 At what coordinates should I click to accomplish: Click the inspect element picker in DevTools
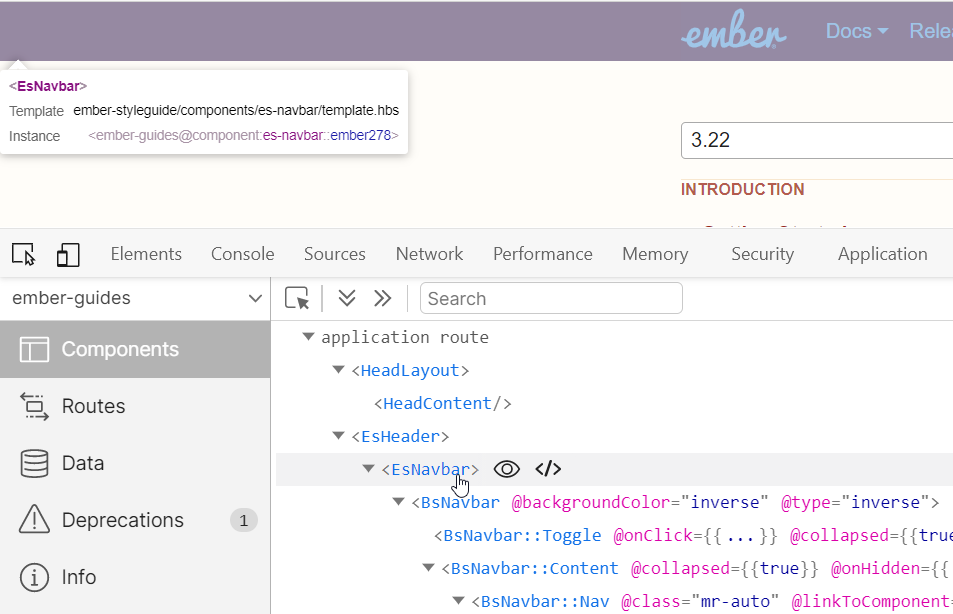click(x=24, y=254)
